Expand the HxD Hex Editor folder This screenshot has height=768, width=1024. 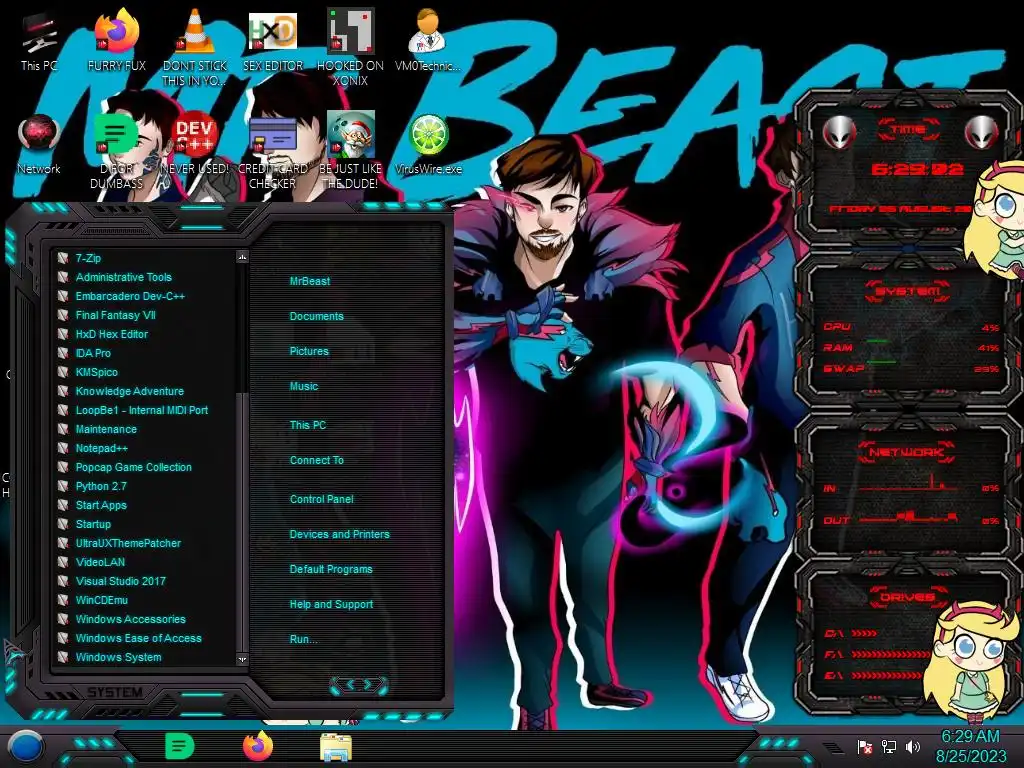(x=112, y=334)
